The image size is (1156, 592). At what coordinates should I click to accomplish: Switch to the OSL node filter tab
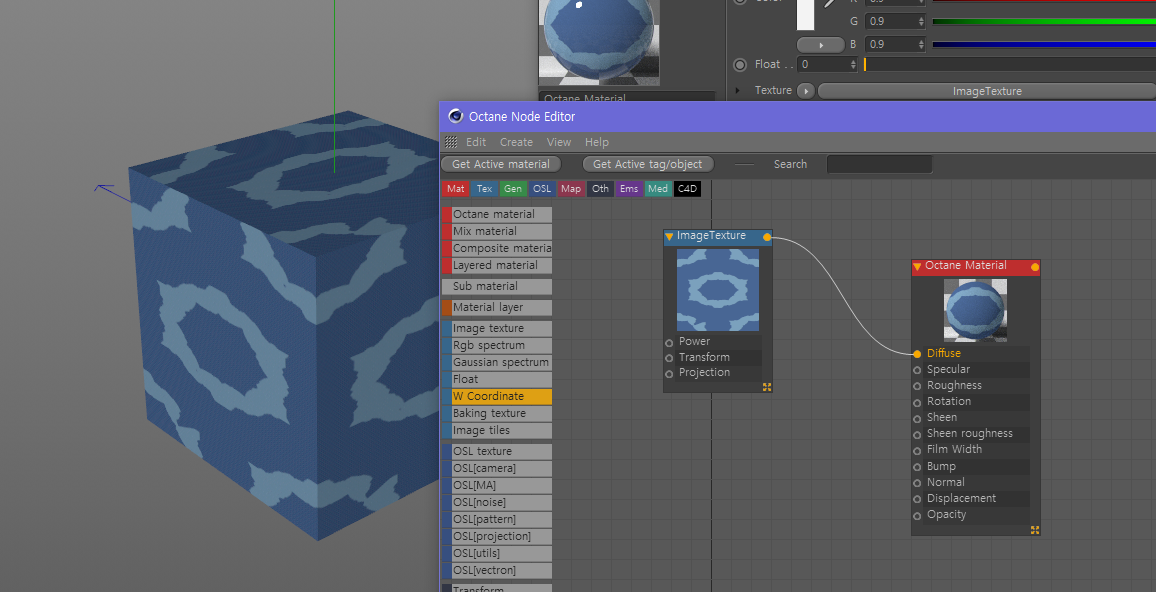point(542,189)
